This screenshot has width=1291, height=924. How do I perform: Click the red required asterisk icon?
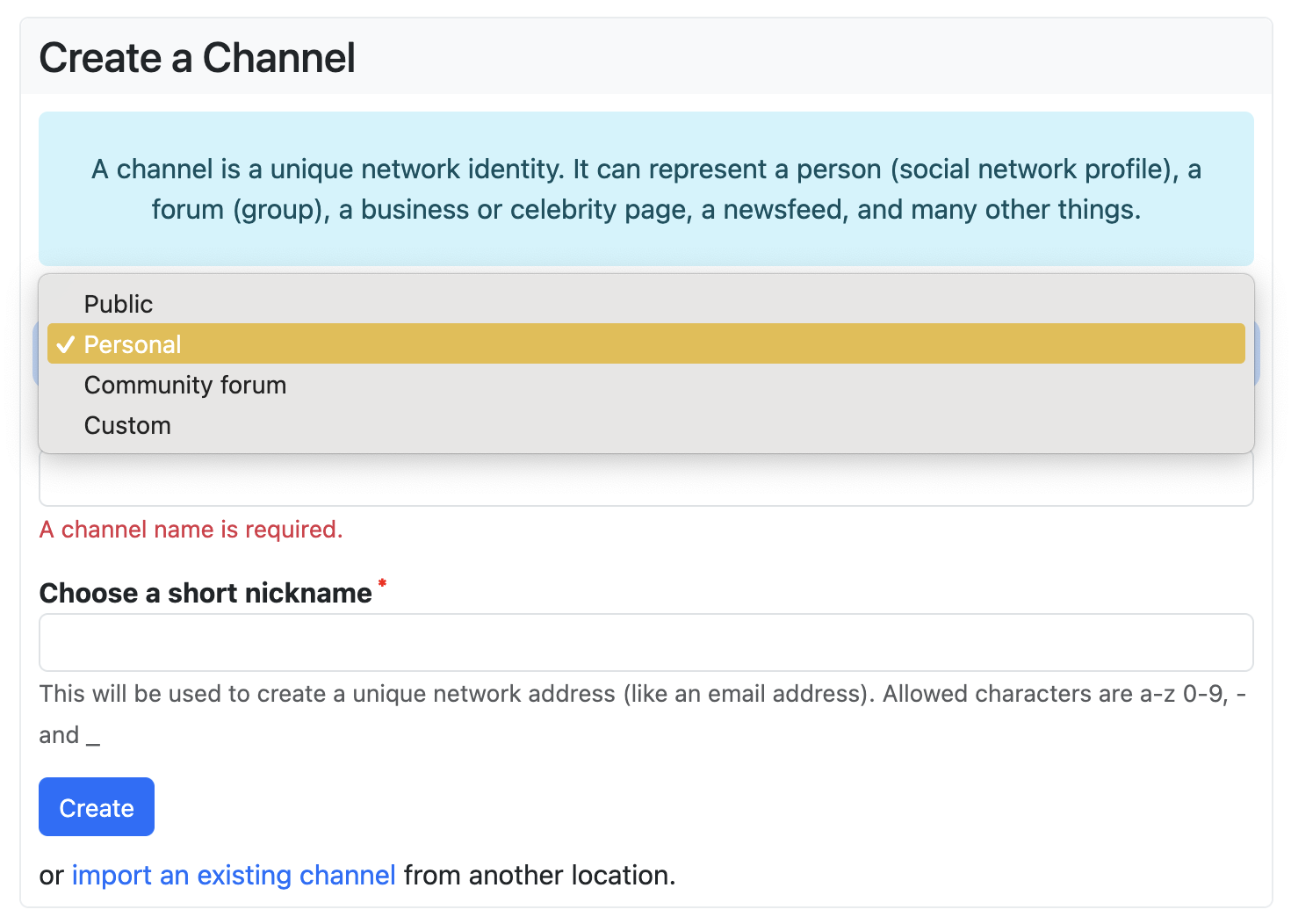point(382,583)
